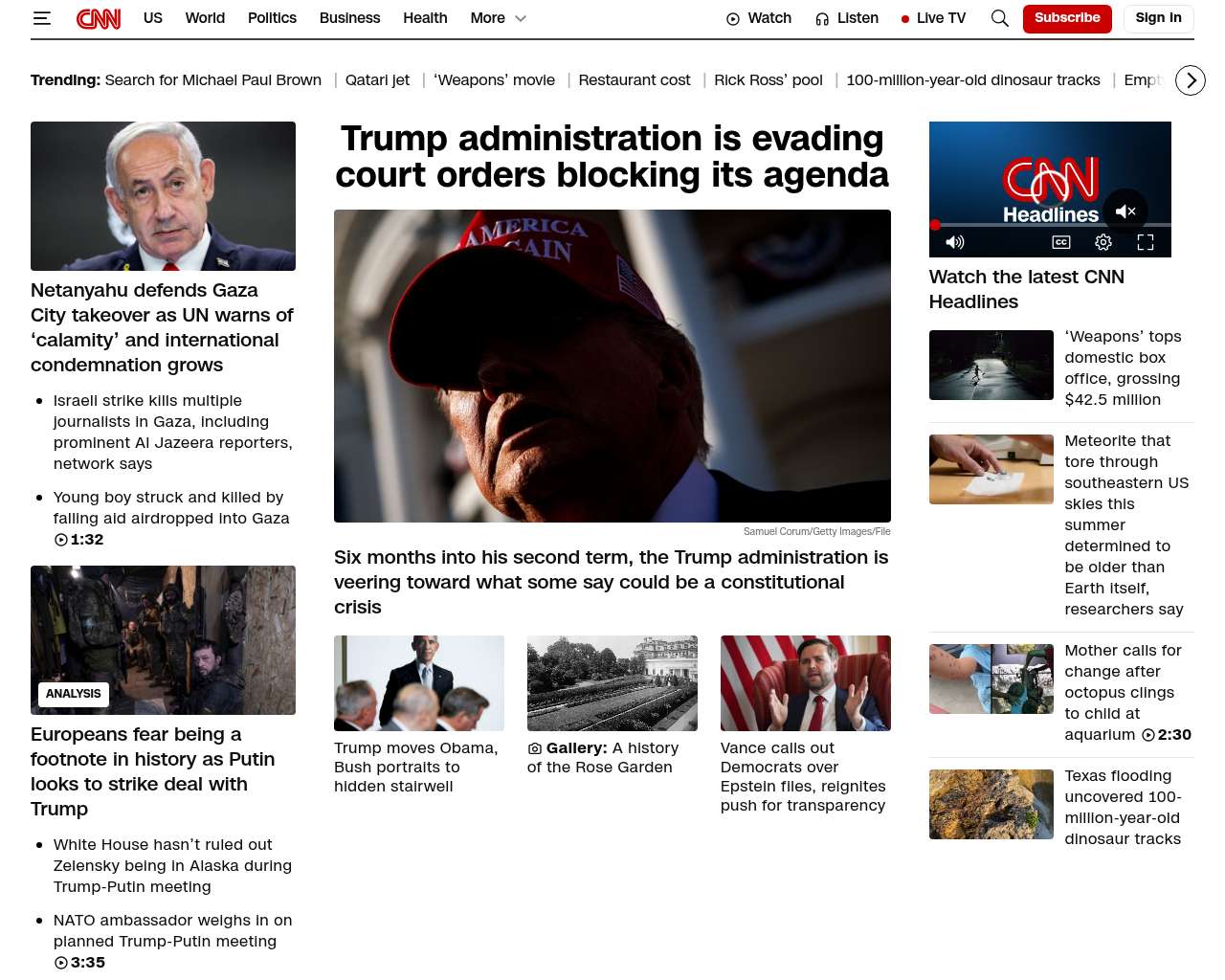Unmute the video using muted-speaker overlay
The height and width of the screenshot is (980, 1225).
pyautogui.click(x=1125, y=212)
